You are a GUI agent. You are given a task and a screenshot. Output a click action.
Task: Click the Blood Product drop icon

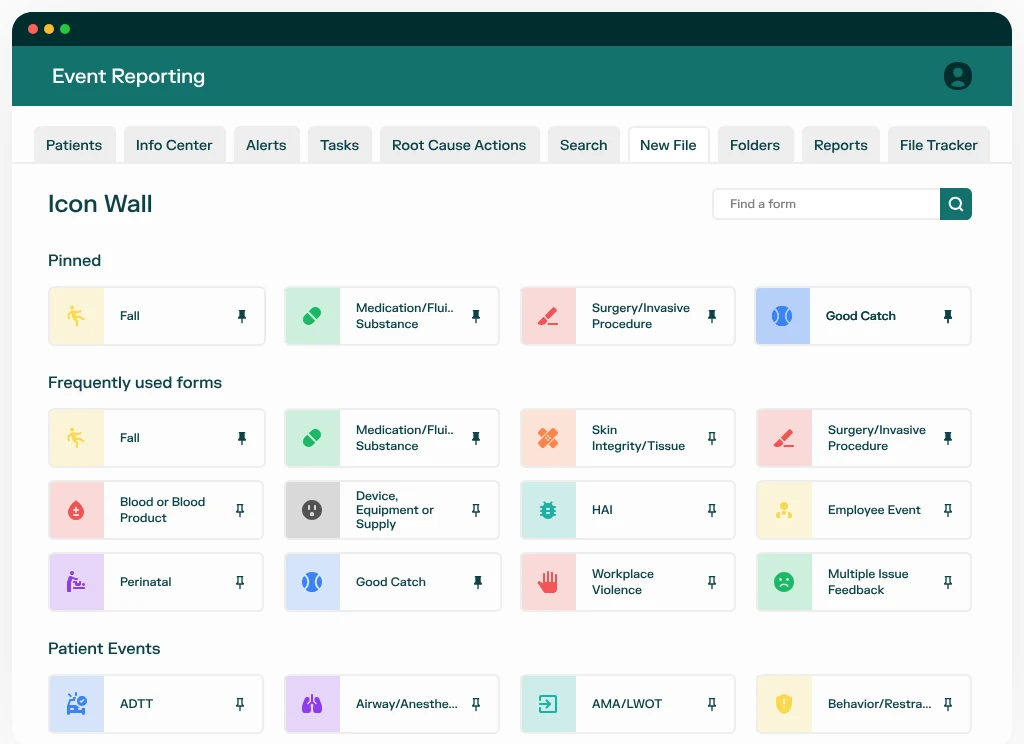76,510
